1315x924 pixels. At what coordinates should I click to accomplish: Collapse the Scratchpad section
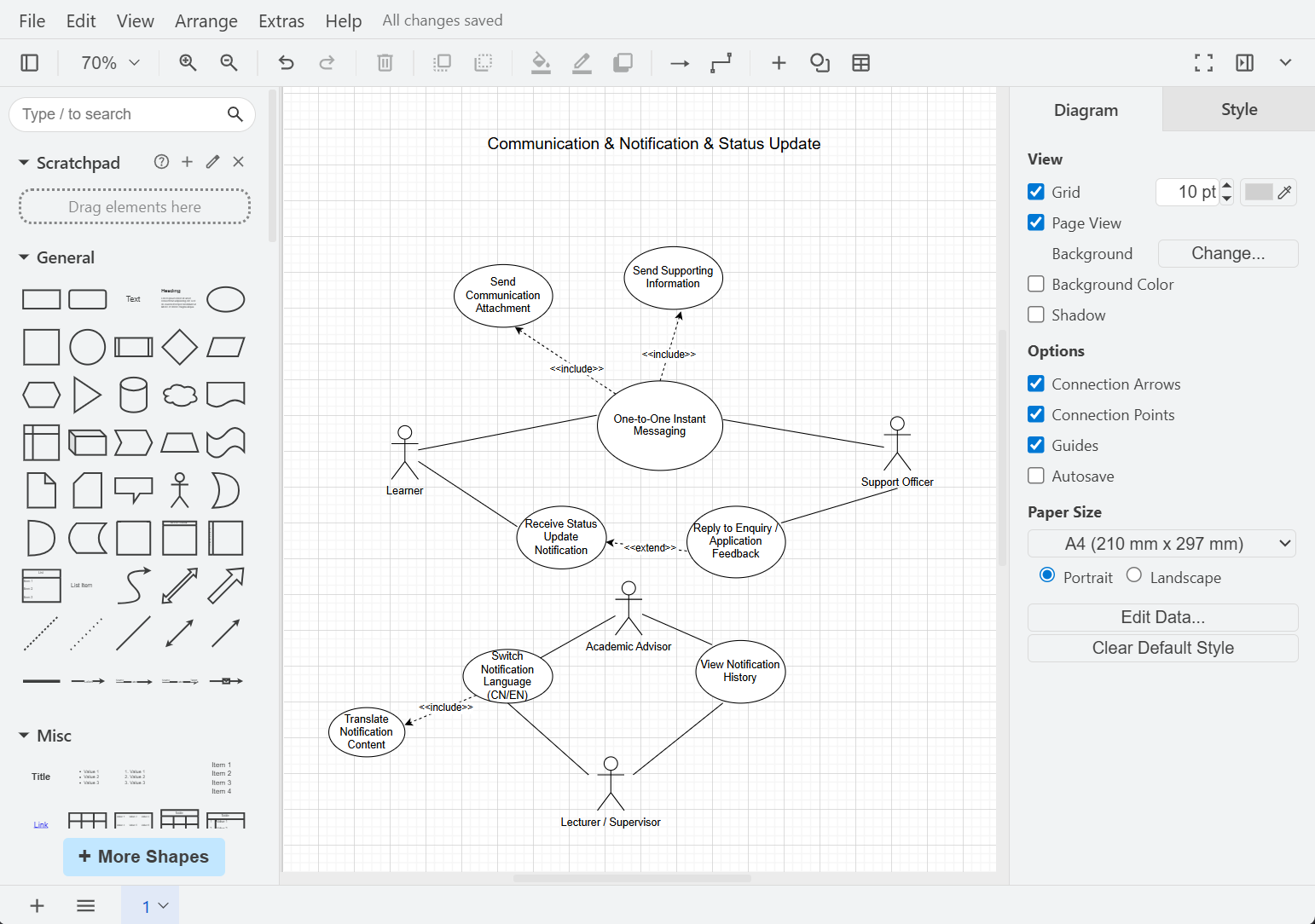(x=24, y=162)
